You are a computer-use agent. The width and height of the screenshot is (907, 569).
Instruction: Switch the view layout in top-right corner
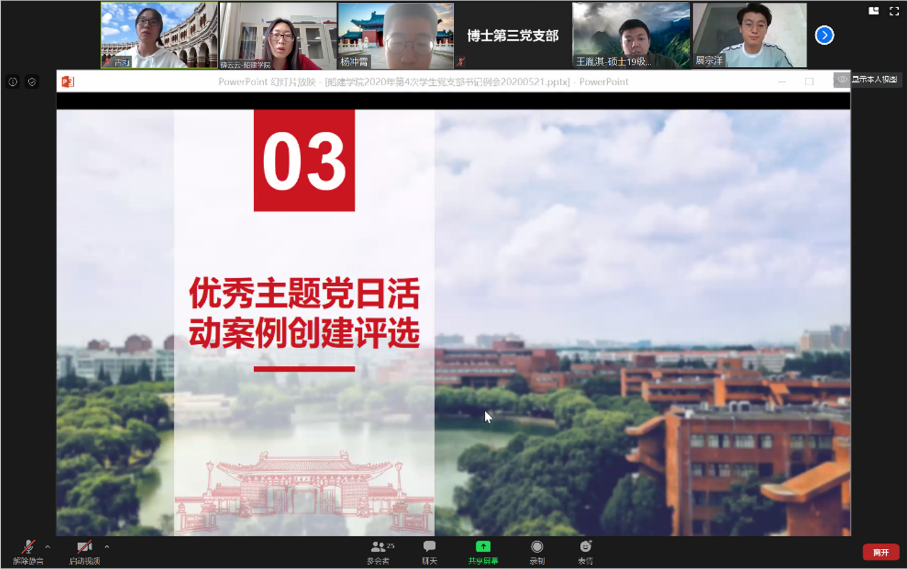click(874, 11)
